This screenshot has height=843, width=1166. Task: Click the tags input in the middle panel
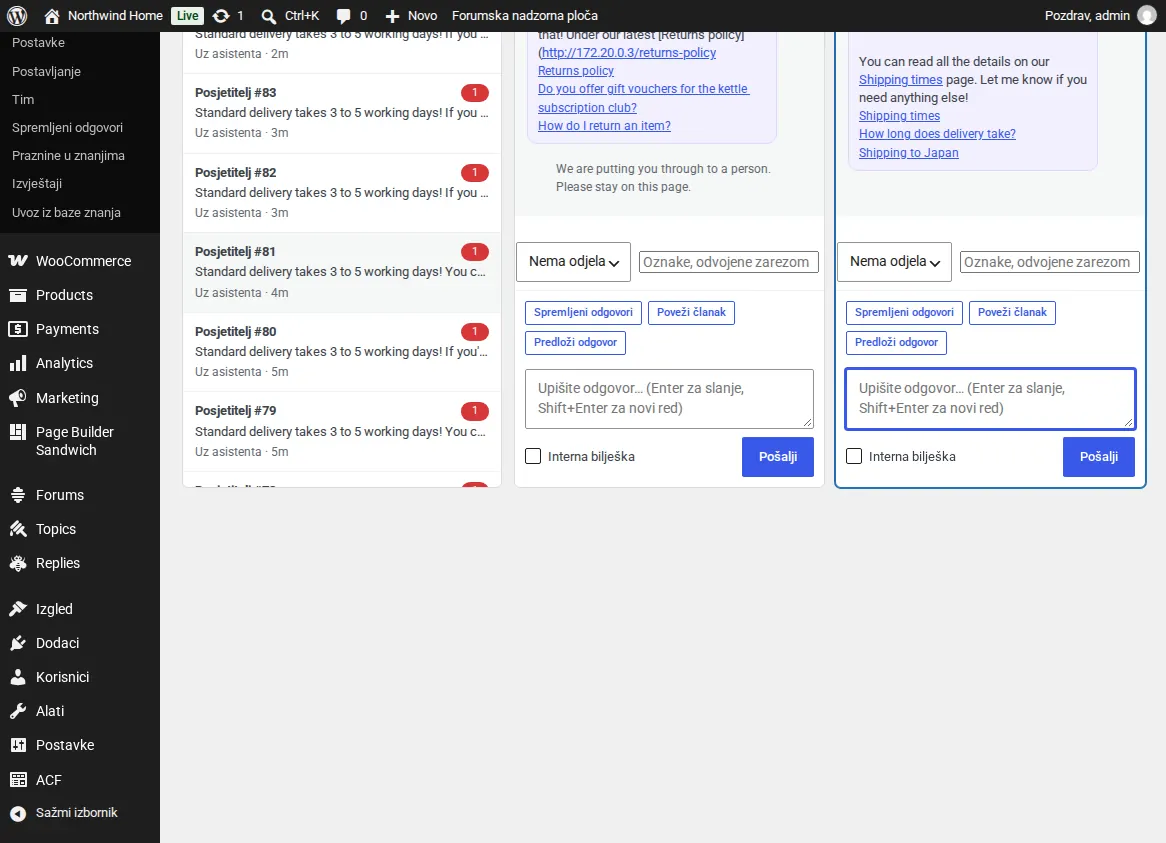[x=729, y=262]
